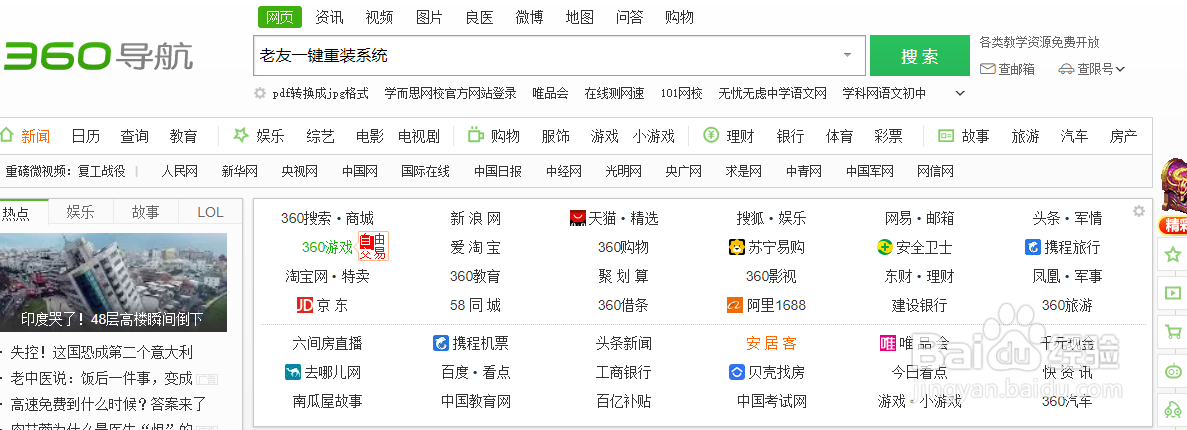The width and height of the screenshot is (1187, 430).
Task: Switch to the 地图 search tab
Action: pyautogui.click(x=579, y=17)
